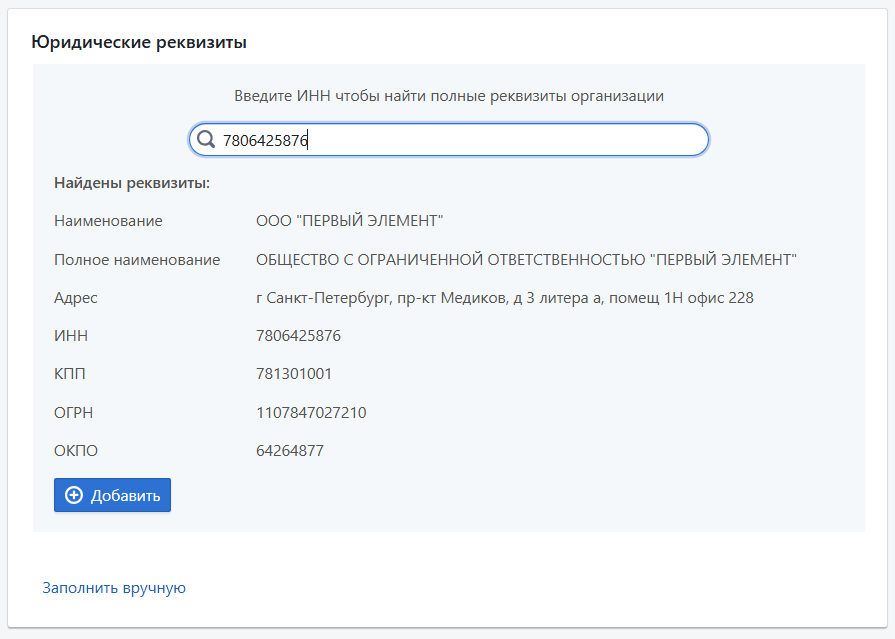Click the ИНН value 7806425876 in results
This screenshot has height=639, width=895.
(298, 336)
